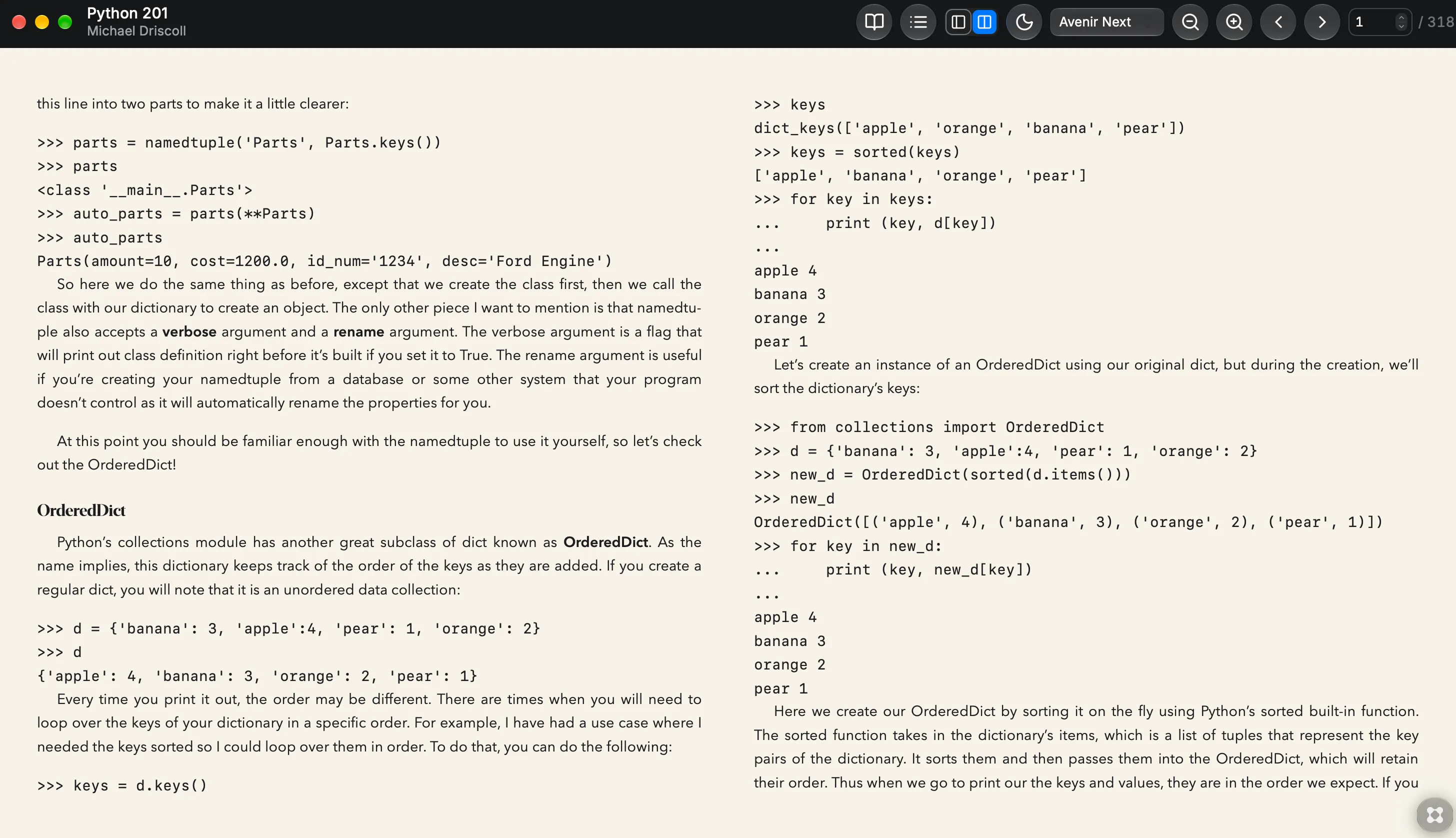Click the bold 'OrderedDict' in the paragraph
Screen dimensions: 1456x838
605,542
